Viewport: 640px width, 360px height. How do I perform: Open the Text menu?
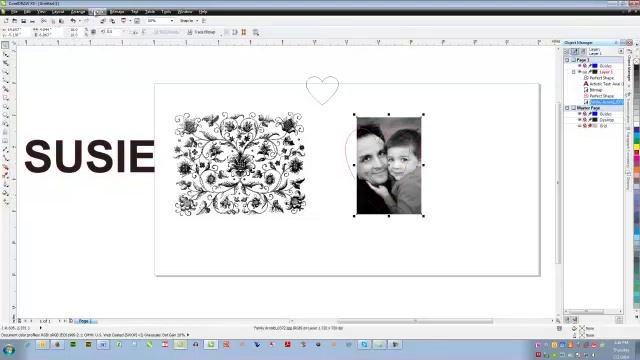[x=134, y=12]
